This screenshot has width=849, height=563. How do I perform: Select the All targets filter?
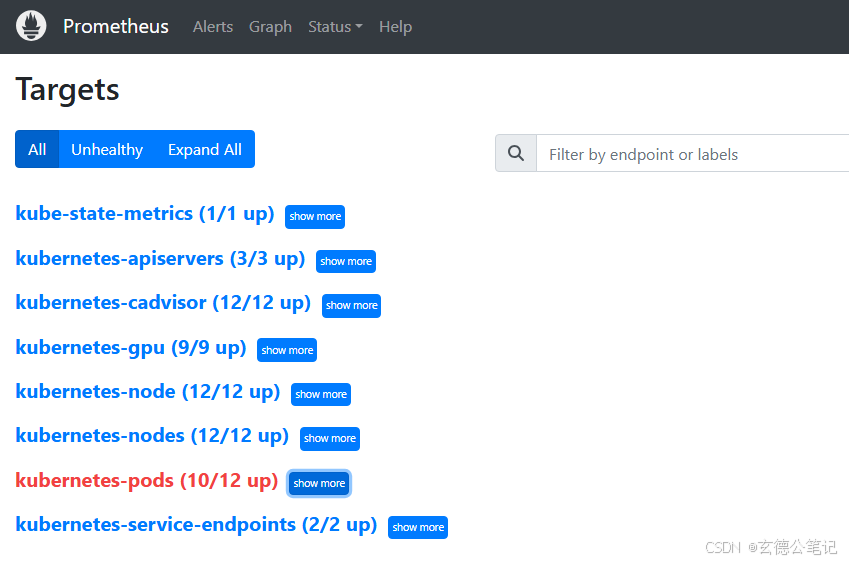pos(37,149)
